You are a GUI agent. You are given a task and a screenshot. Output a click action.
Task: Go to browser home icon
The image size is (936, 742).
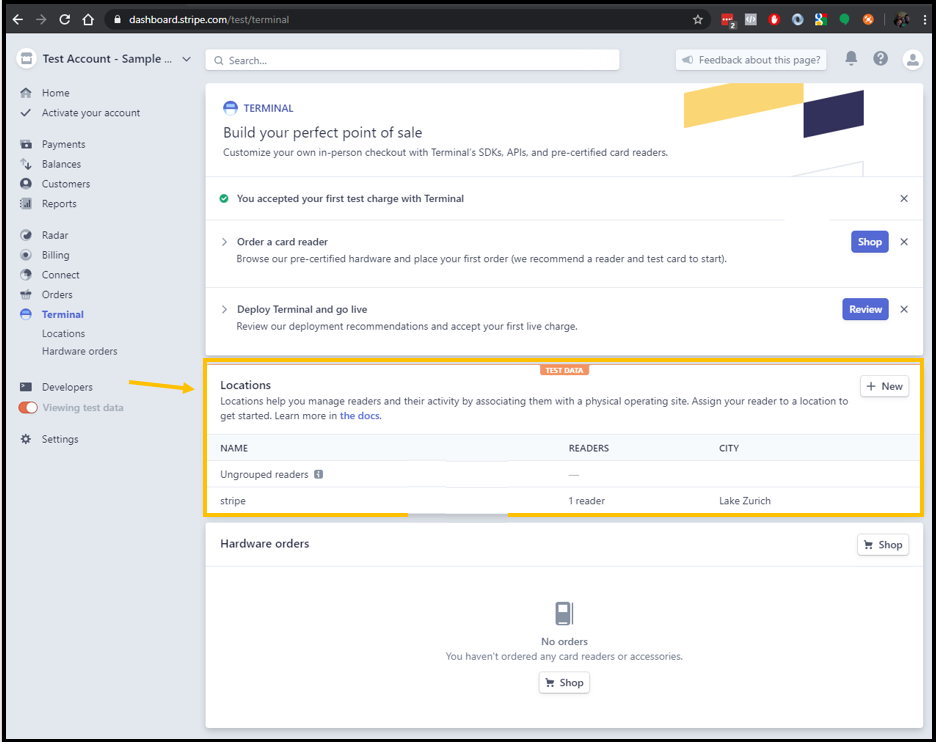pos(88,20)
